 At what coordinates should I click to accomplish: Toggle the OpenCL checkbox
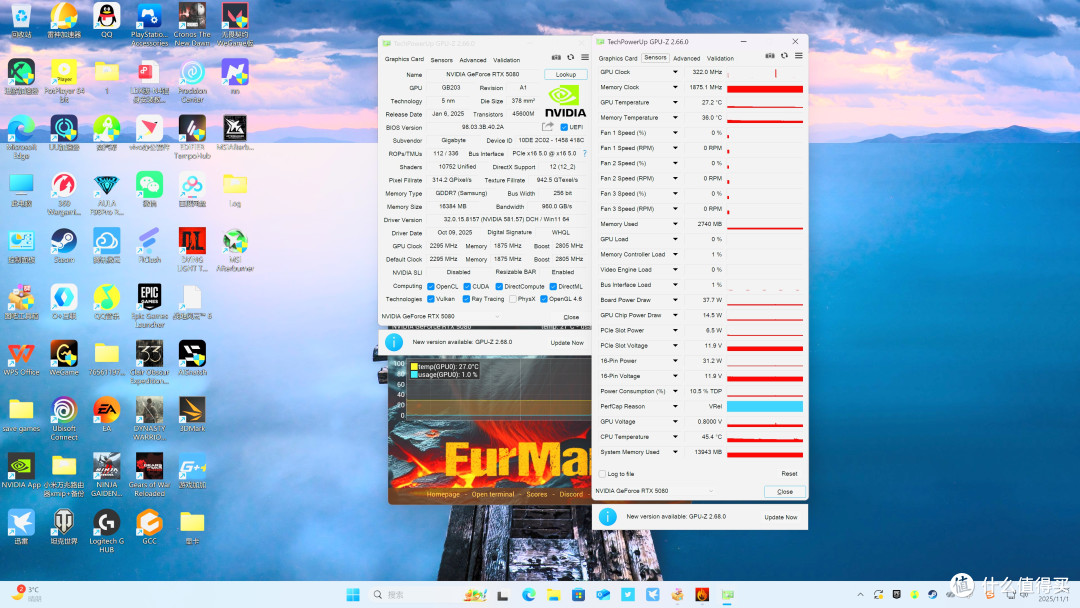click(x=430, y=286)
